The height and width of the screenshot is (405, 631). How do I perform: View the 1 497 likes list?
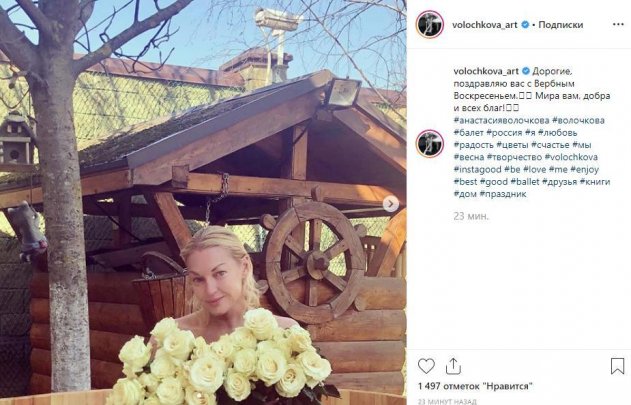[x=475, y=386]
